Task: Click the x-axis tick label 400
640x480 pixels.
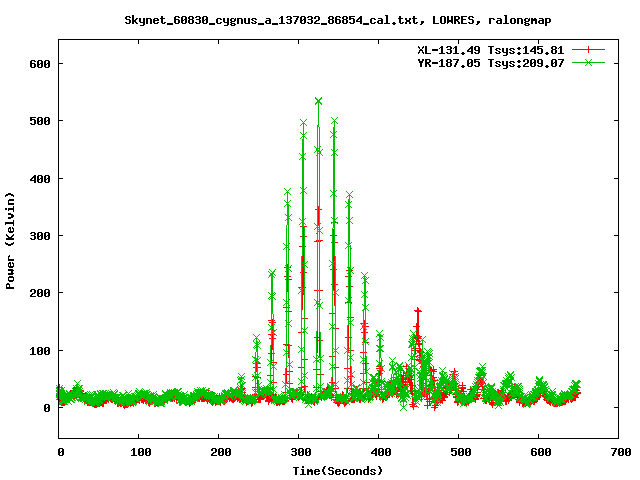Action: pyautogui.click(x=381, y=452)
